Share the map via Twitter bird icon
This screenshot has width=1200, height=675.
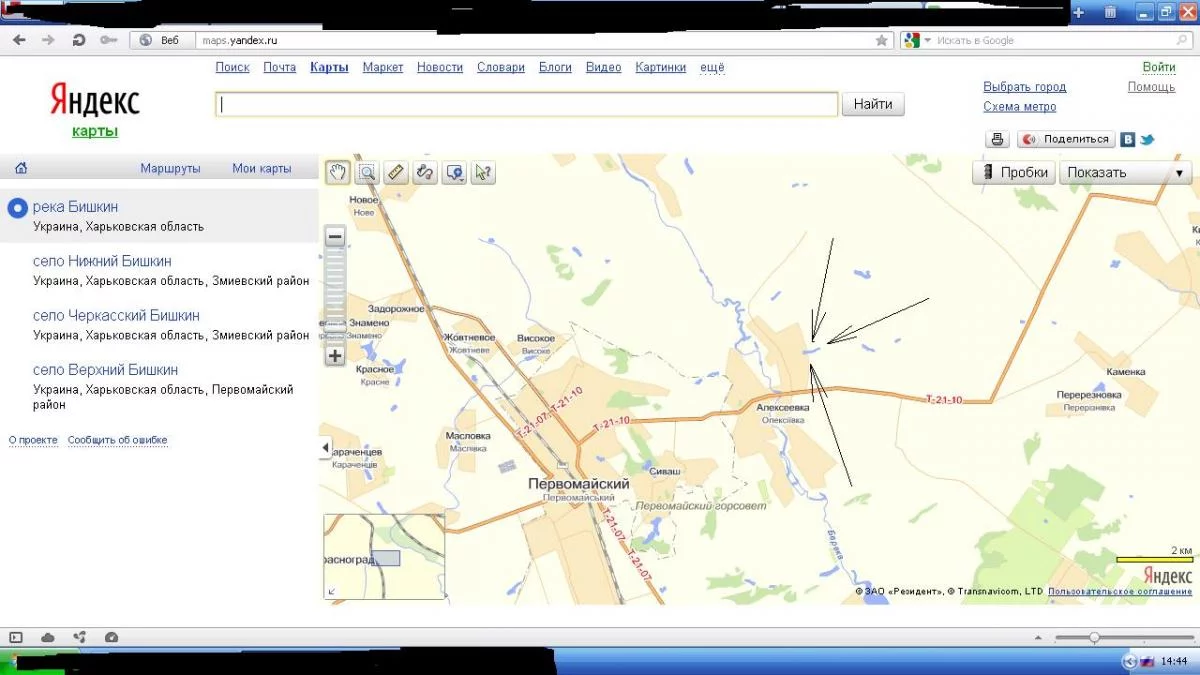point(1147,139)
